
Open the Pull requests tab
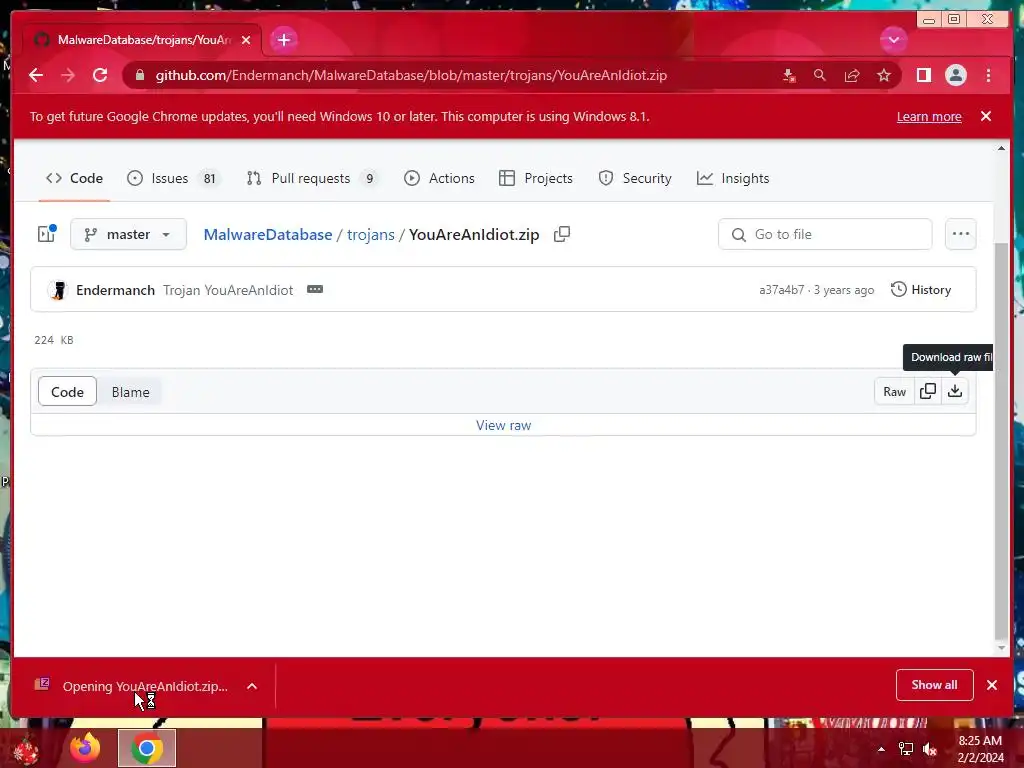(312, 178)
